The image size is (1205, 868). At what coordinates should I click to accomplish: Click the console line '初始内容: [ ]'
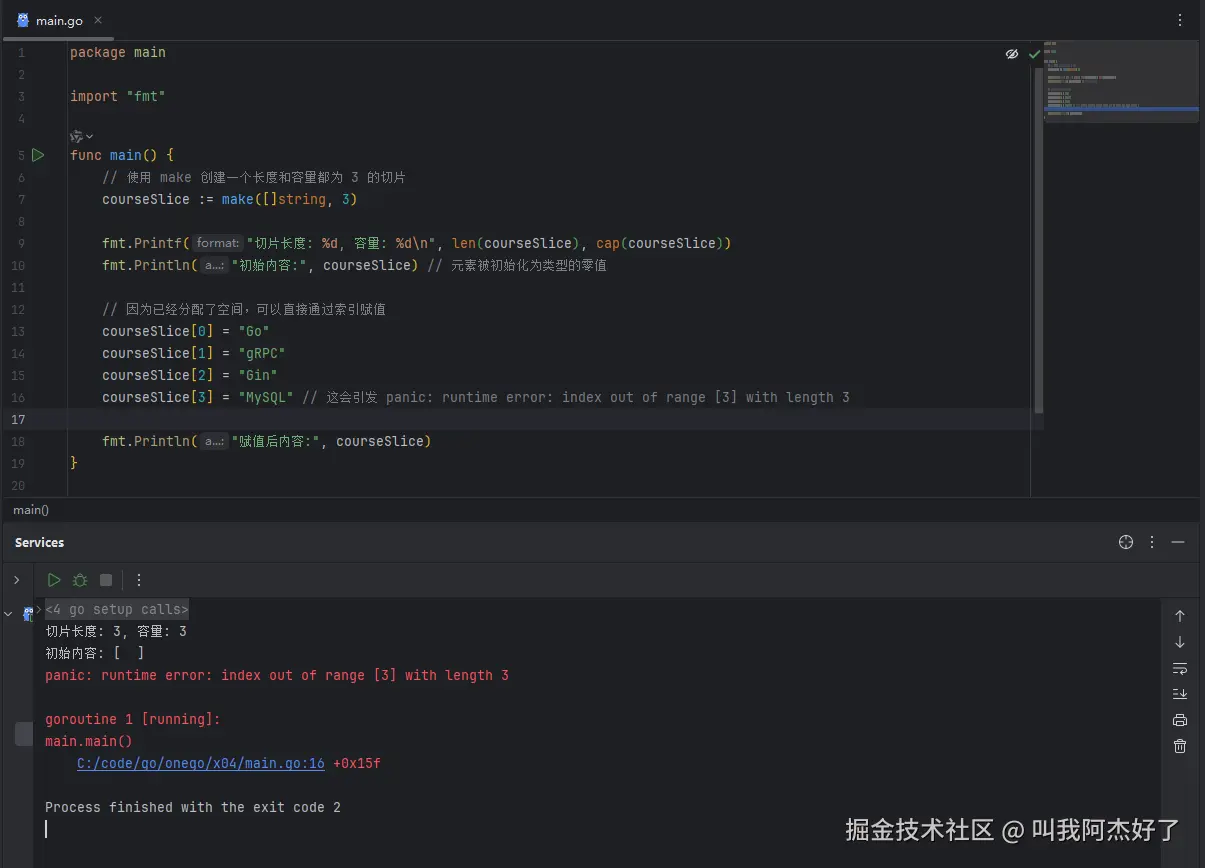(95, 653)
